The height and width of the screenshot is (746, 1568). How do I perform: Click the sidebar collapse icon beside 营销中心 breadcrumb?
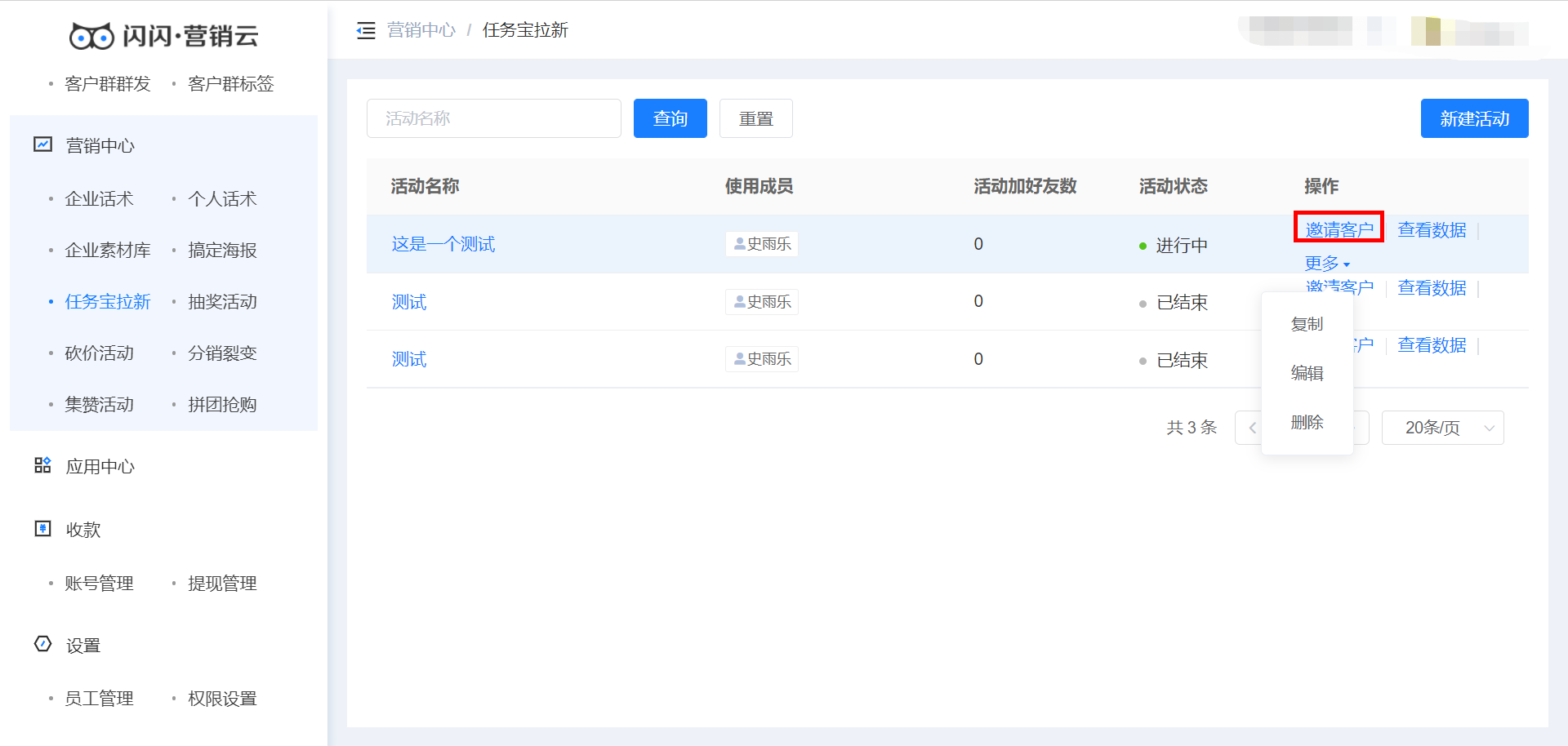point(365,30)
